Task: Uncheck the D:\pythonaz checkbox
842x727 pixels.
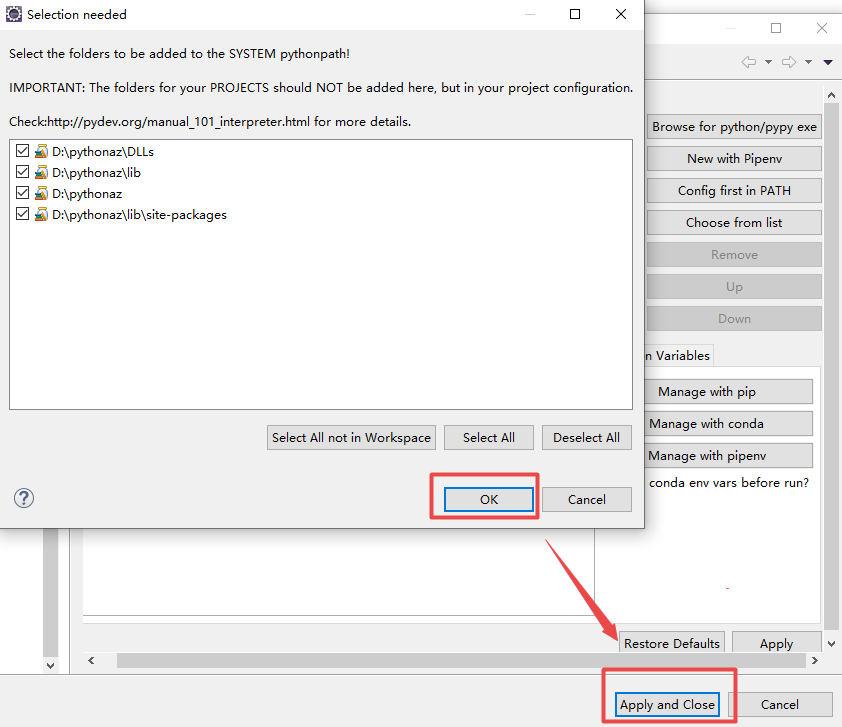Action: pos(23,193)
